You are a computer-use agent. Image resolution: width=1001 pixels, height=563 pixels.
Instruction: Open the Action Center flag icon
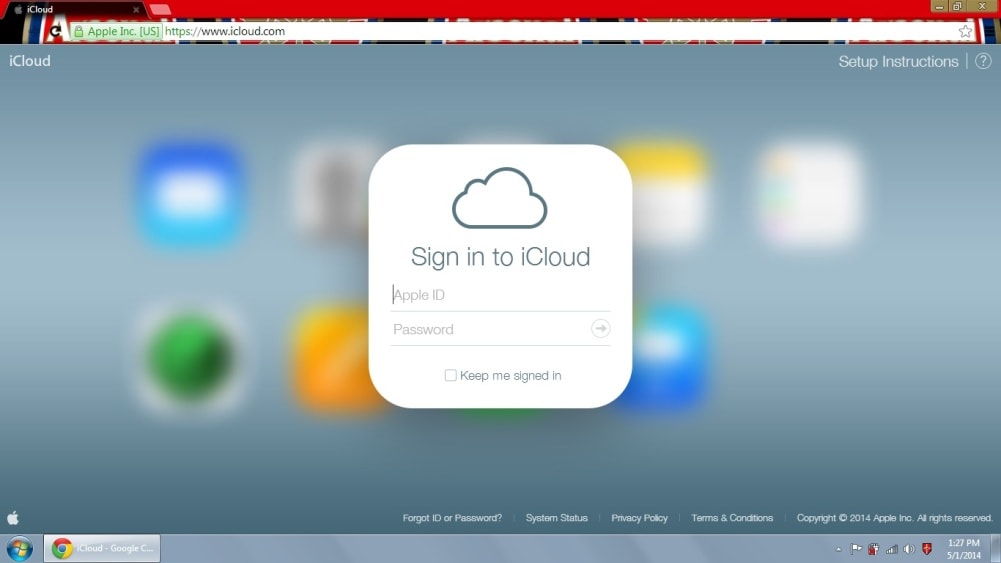coord(856,548)
